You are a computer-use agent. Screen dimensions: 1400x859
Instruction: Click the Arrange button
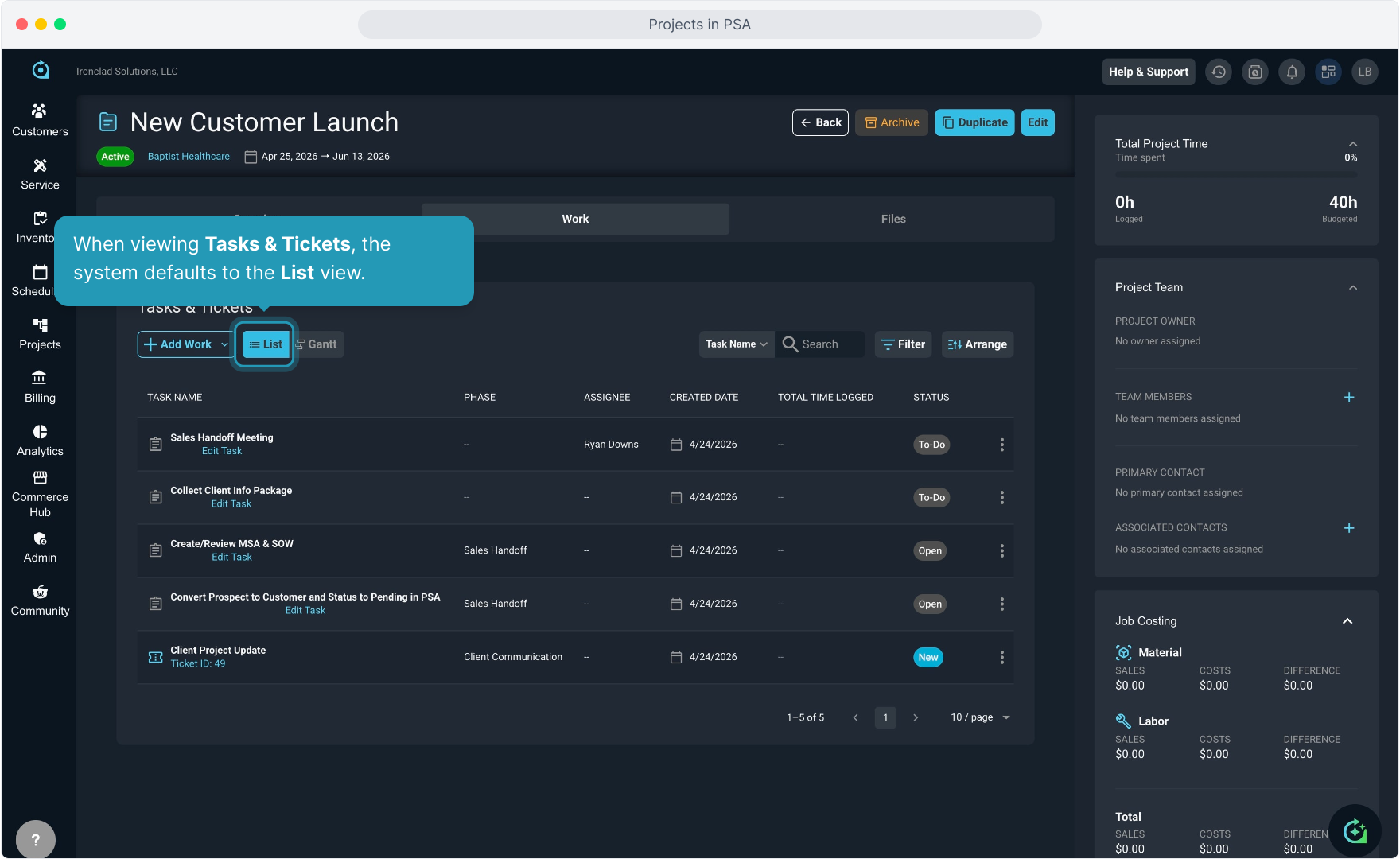978,344
